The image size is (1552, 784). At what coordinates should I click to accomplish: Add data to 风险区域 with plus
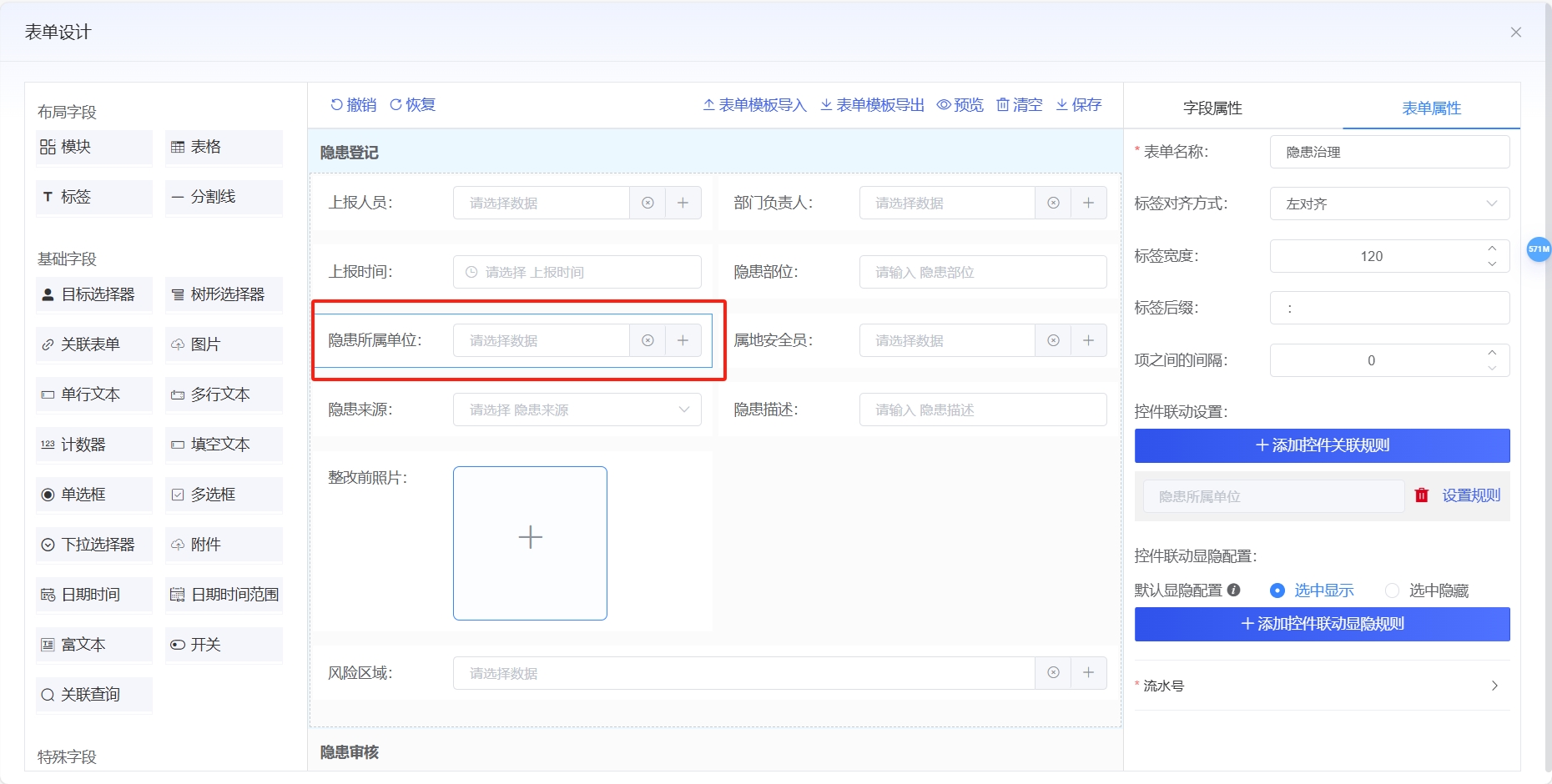tap(1089, 673)
